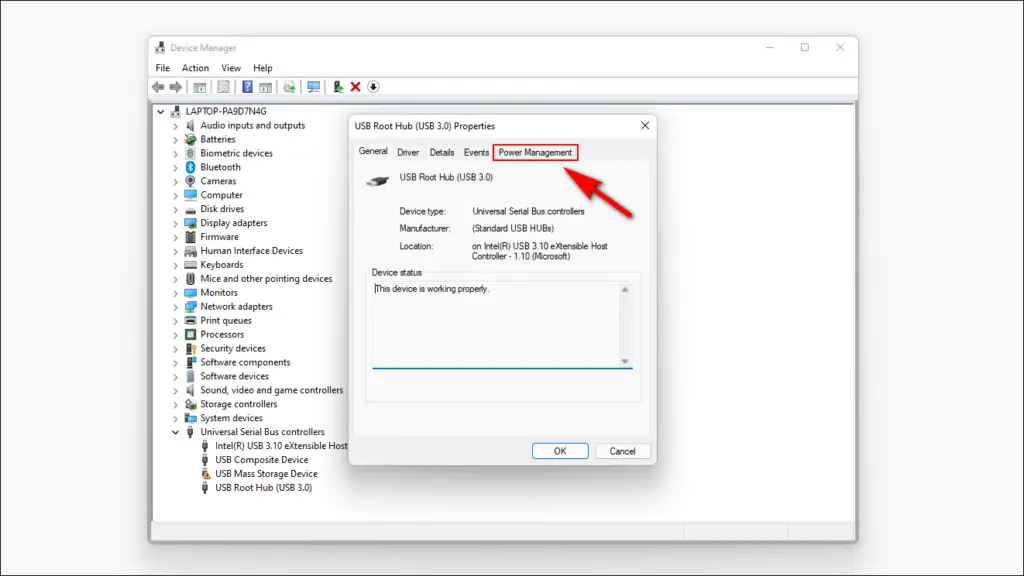Select Intel(R) USB 3.10 eXtensible Host item
The image size is (1024, 576).
(281, 445)
